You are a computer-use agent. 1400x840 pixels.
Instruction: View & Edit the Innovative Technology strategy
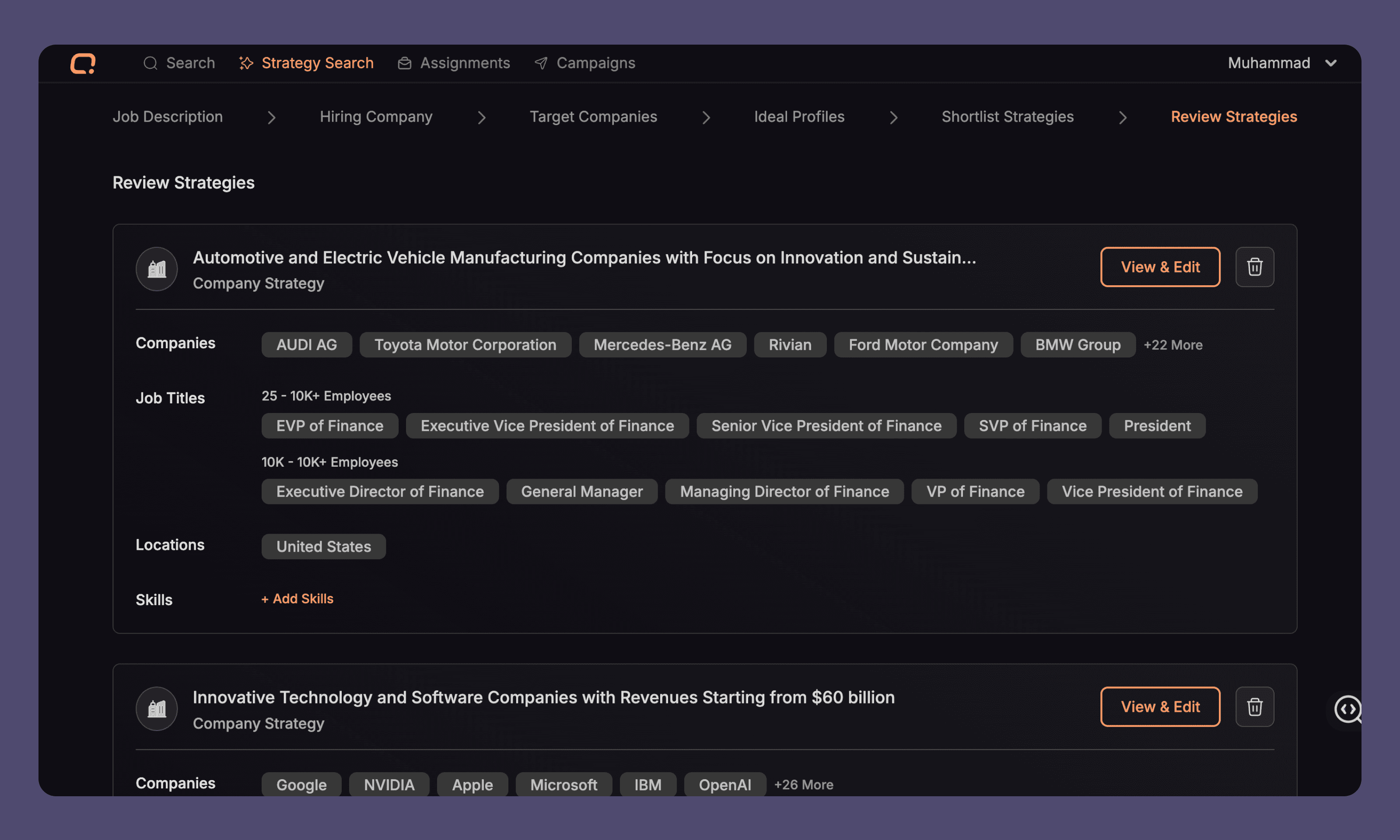[1160, 707]
